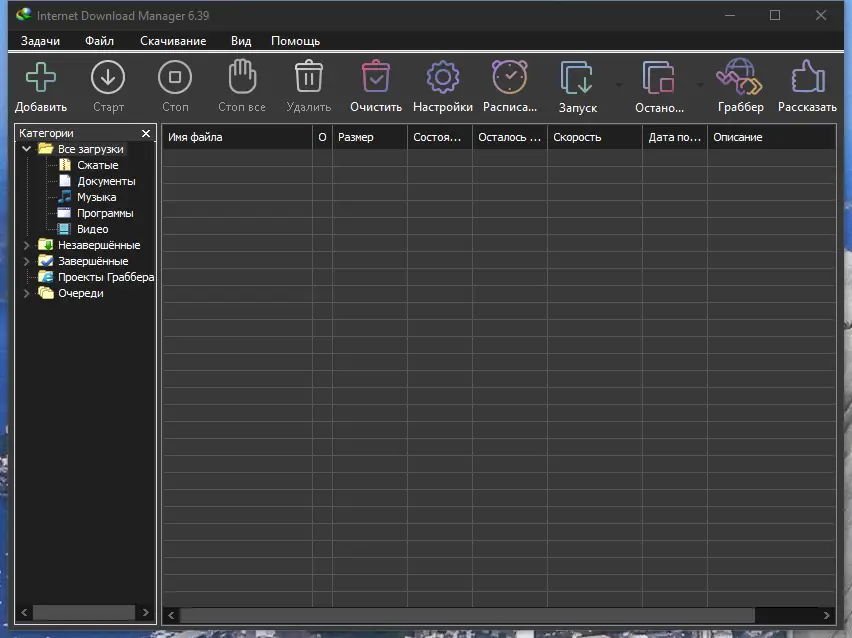Sort by Дата по... column header
Viewport: 852px width, 638px height.
(675, 137)
